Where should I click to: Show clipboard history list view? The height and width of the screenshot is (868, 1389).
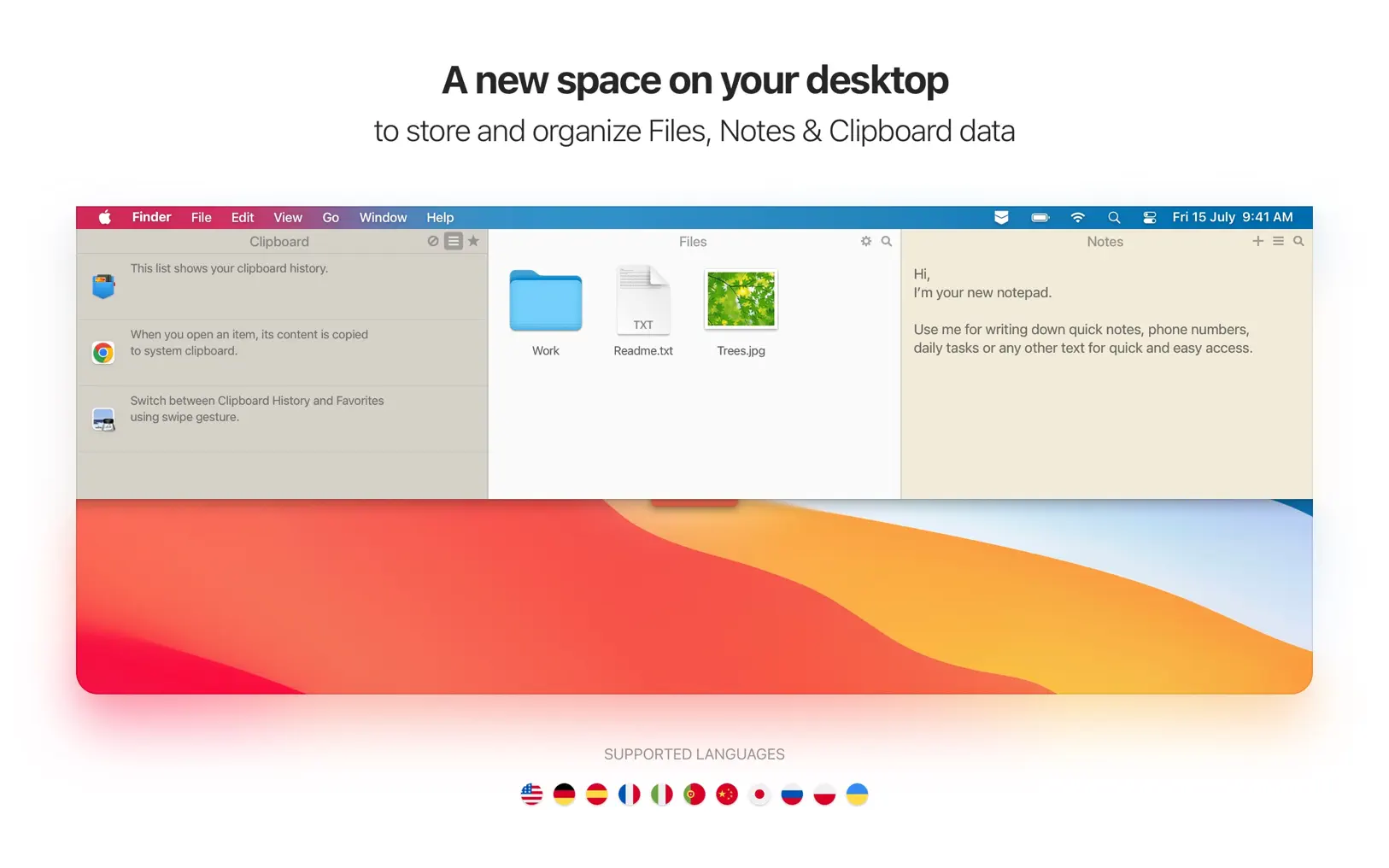(454, 241)
